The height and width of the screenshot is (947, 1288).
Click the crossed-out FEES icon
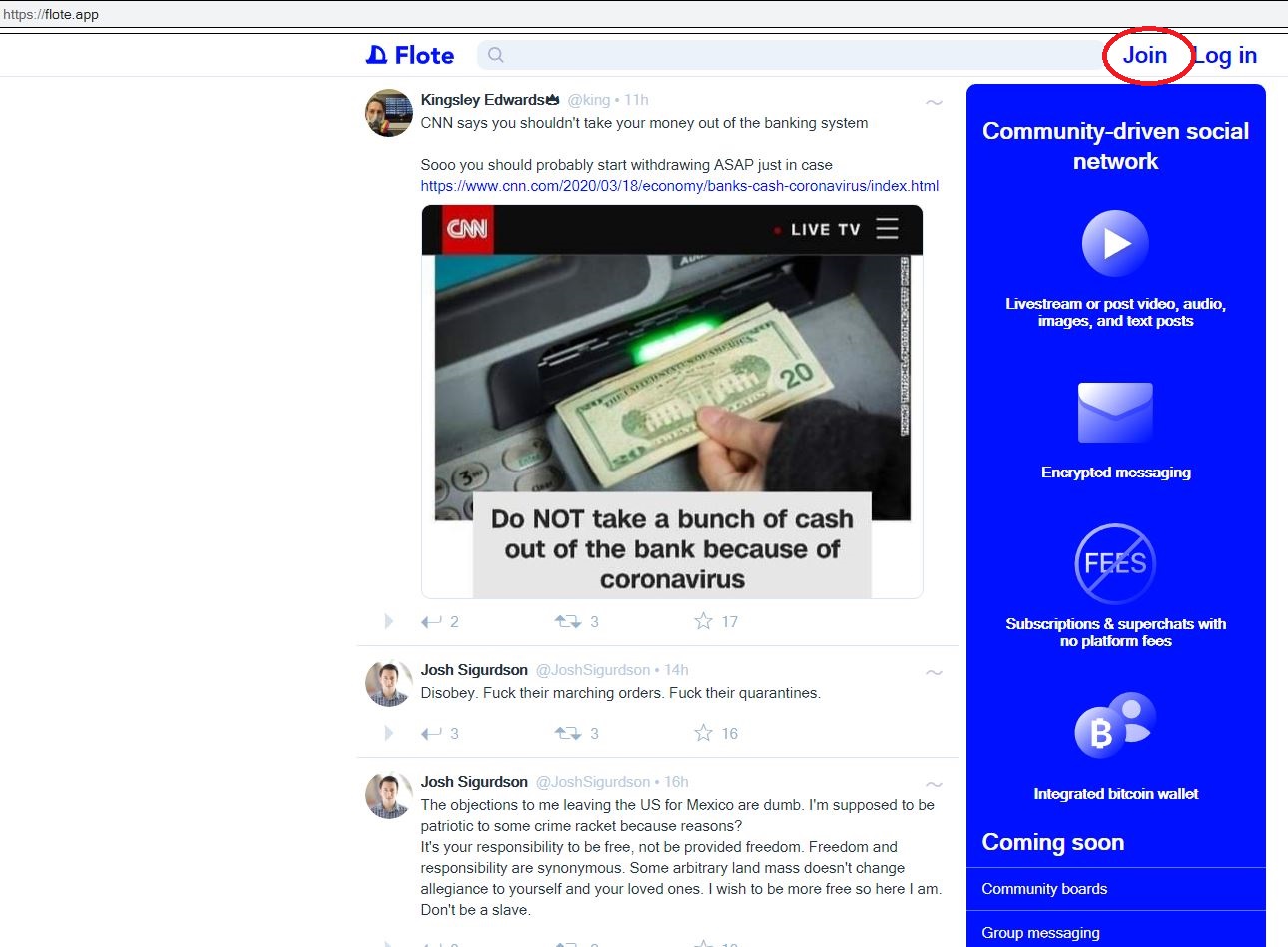(1115, 563)
